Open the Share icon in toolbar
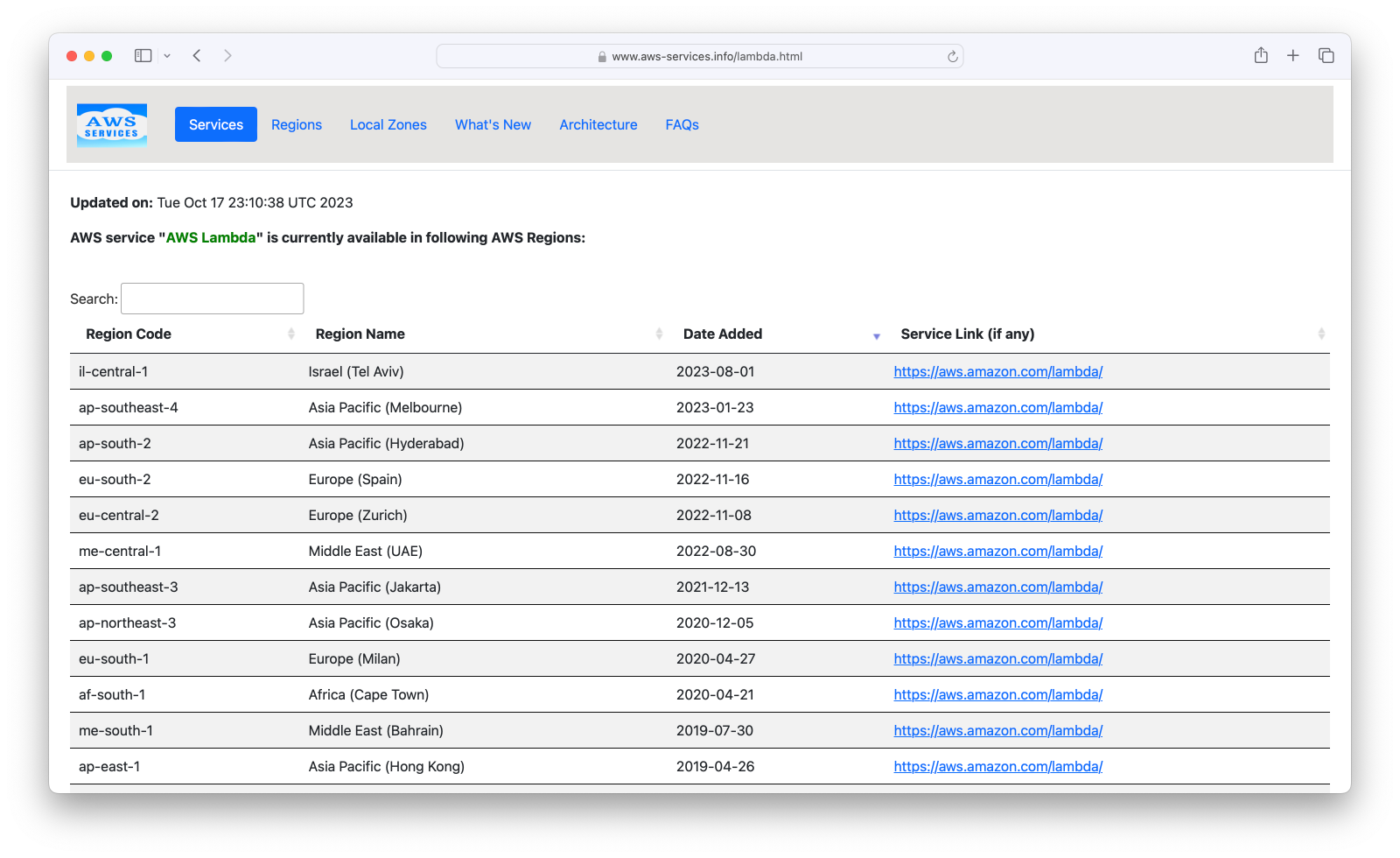 click(x=1260, y=56)
